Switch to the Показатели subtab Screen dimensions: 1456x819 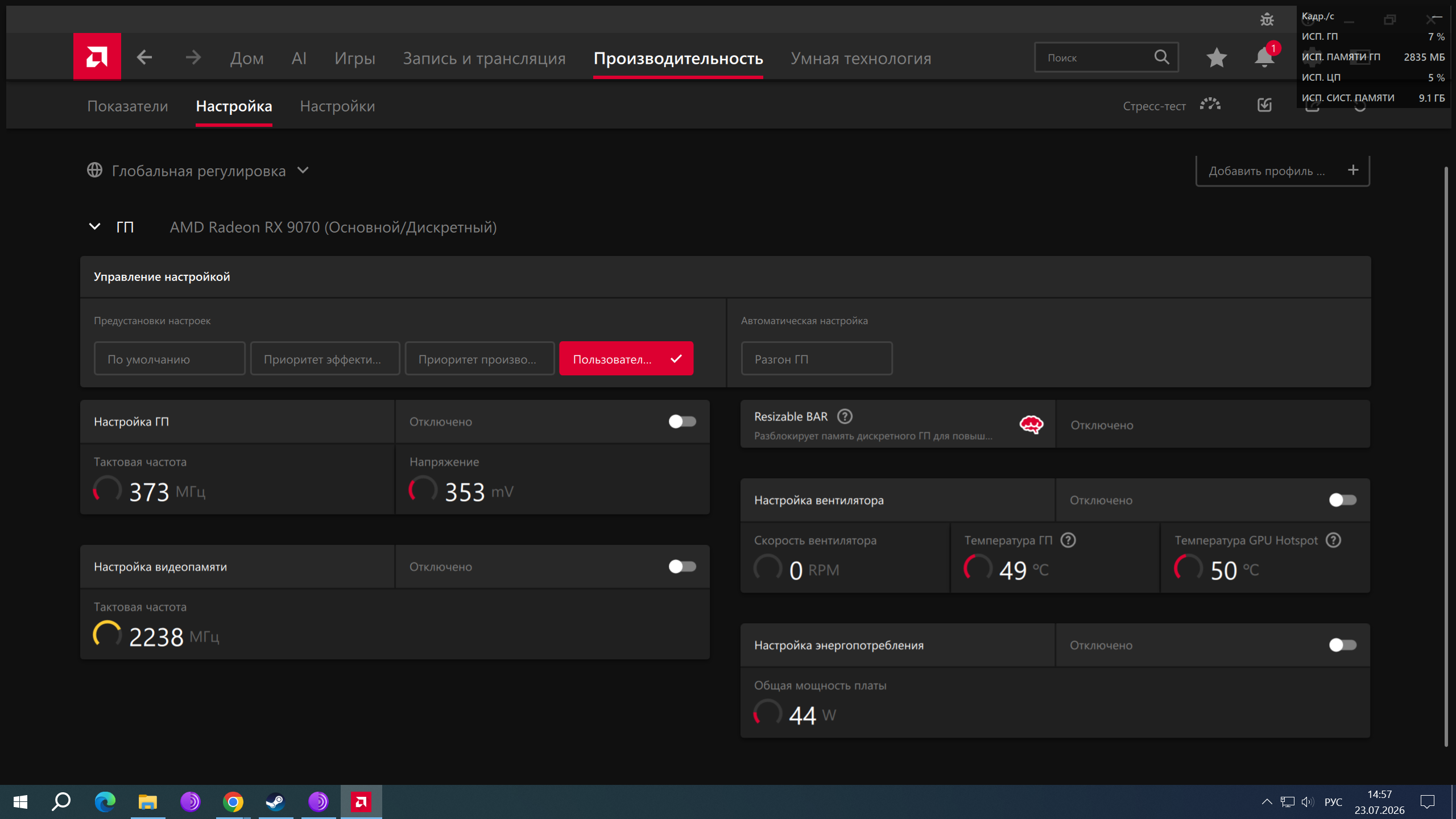point(127,106)
